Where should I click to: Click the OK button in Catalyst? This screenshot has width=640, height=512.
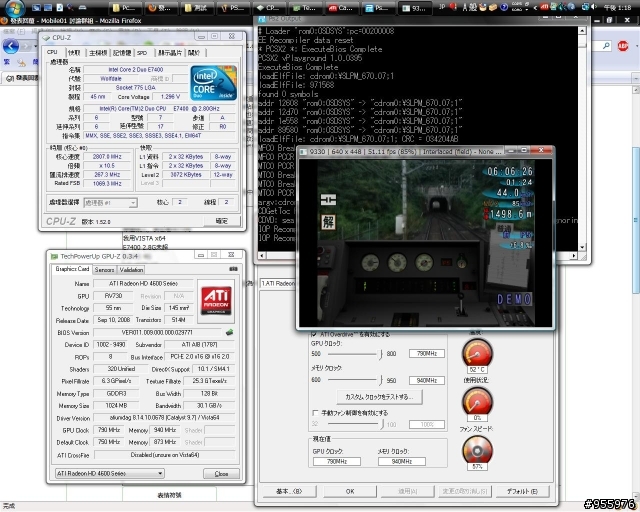[350, 491]
